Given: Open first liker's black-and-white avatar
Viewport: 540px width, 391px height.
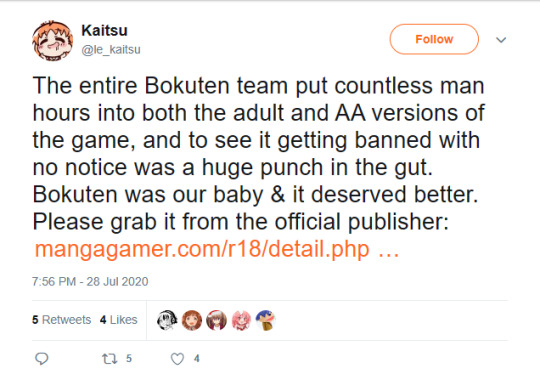Looking at the screenshot, I should point(167,320).
